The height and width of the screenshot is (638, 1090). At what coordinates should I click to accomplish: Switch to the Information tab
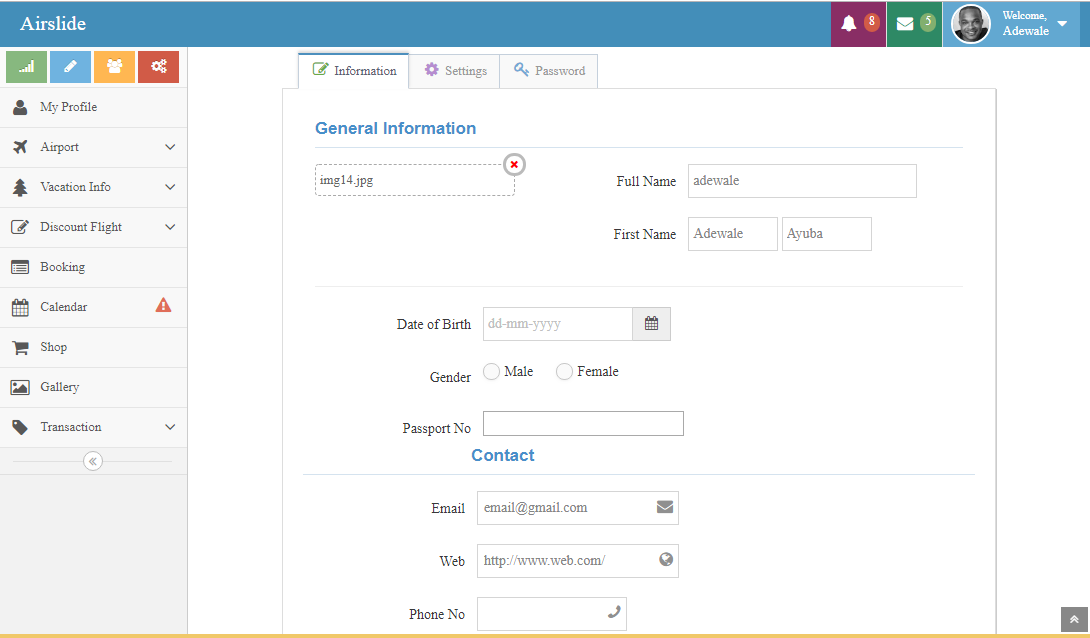point(354,71)
